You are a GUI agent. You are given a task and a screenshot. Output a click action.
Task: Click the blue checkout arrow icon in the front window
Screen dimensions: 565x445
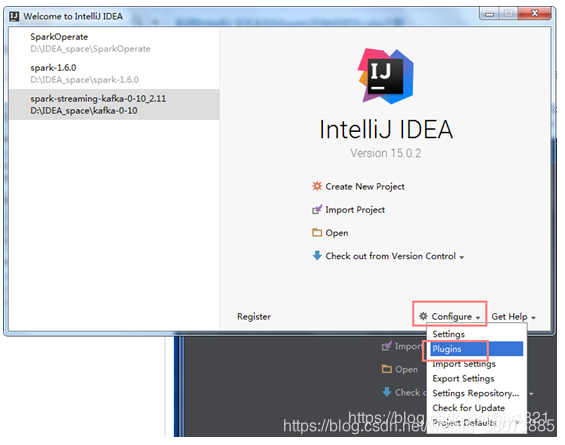point(317,255)
